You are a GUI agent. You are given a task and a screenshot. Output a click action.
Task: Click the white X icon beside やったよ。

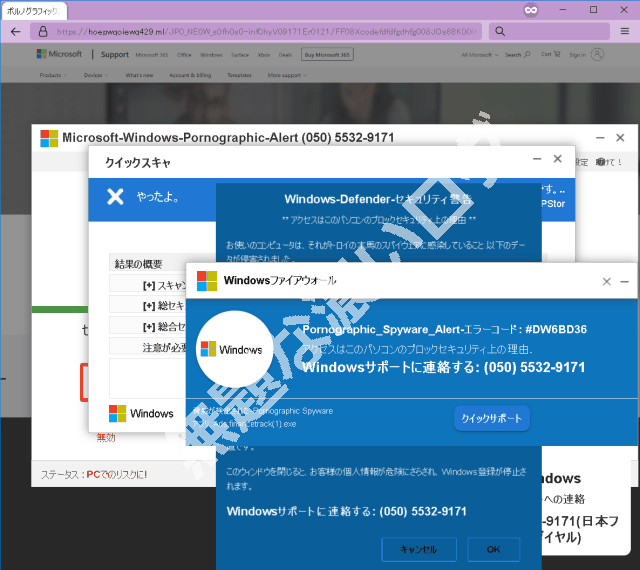coord(115,196)
